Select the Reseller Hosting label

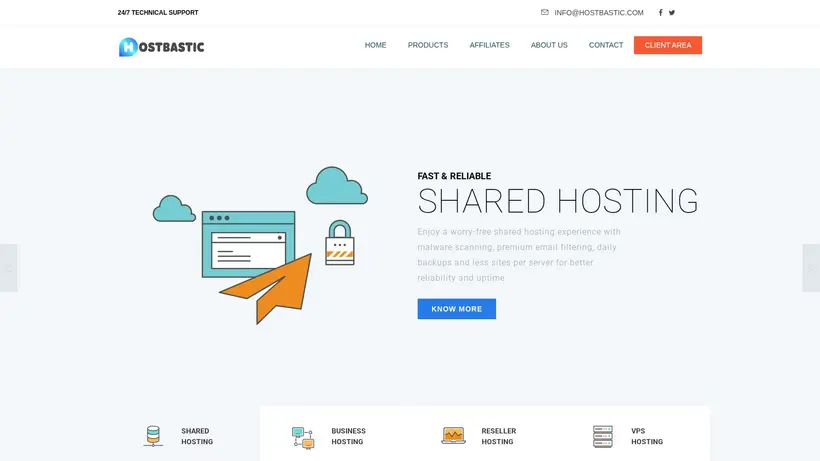click(498, 436)
